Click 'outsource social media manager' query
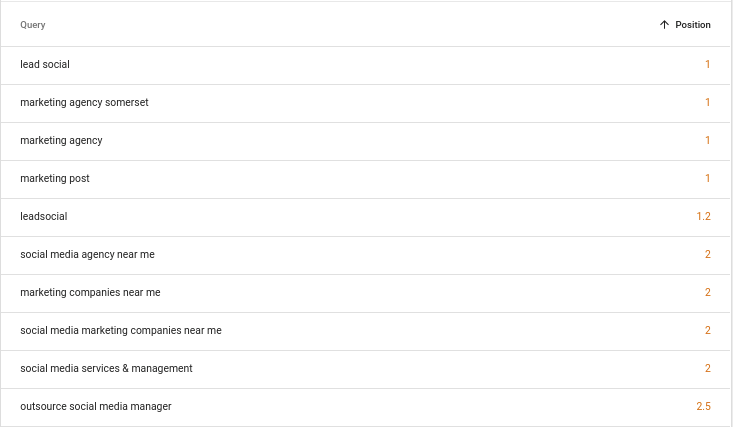The image size is (733, 427). coord(96,406)
